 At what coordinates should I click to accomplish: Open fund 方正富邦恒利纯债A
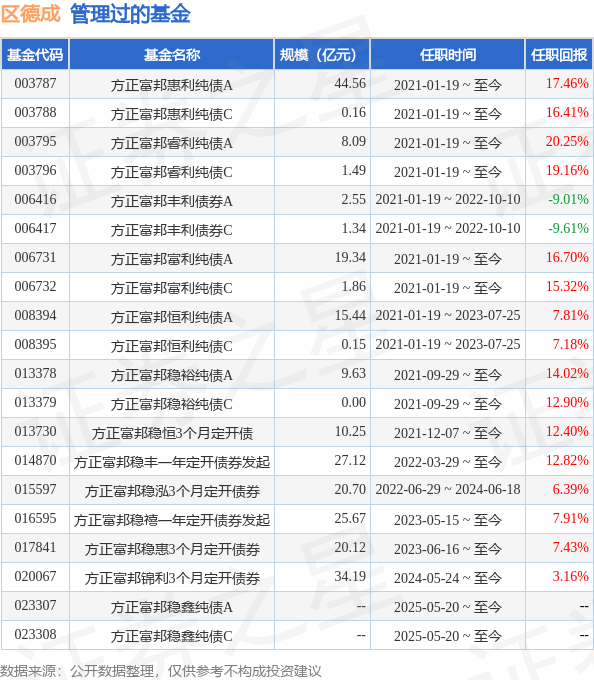[172, 317]
